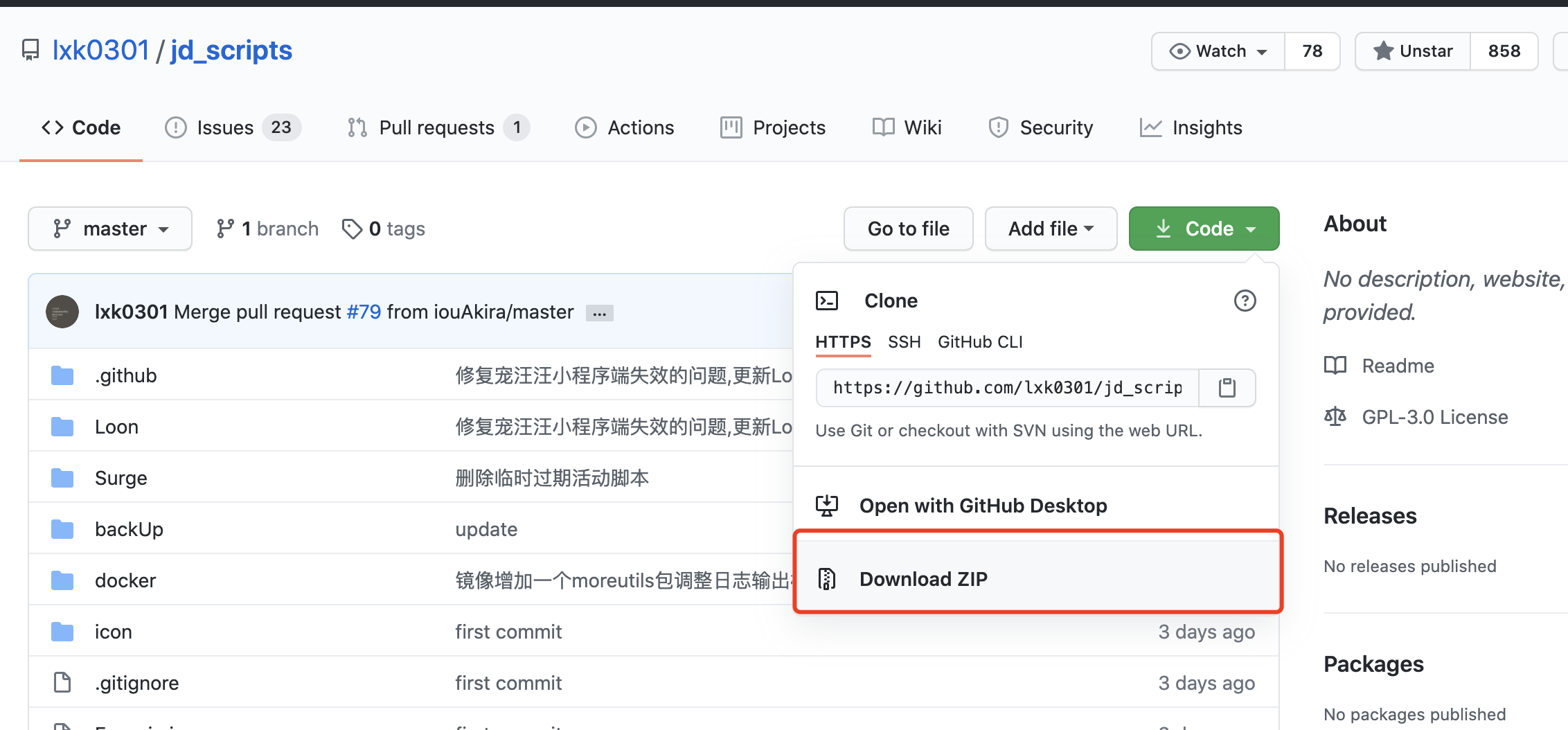1568x730 pixels.
Task: Switch to the Projects tab
Action: click(773, 127)
